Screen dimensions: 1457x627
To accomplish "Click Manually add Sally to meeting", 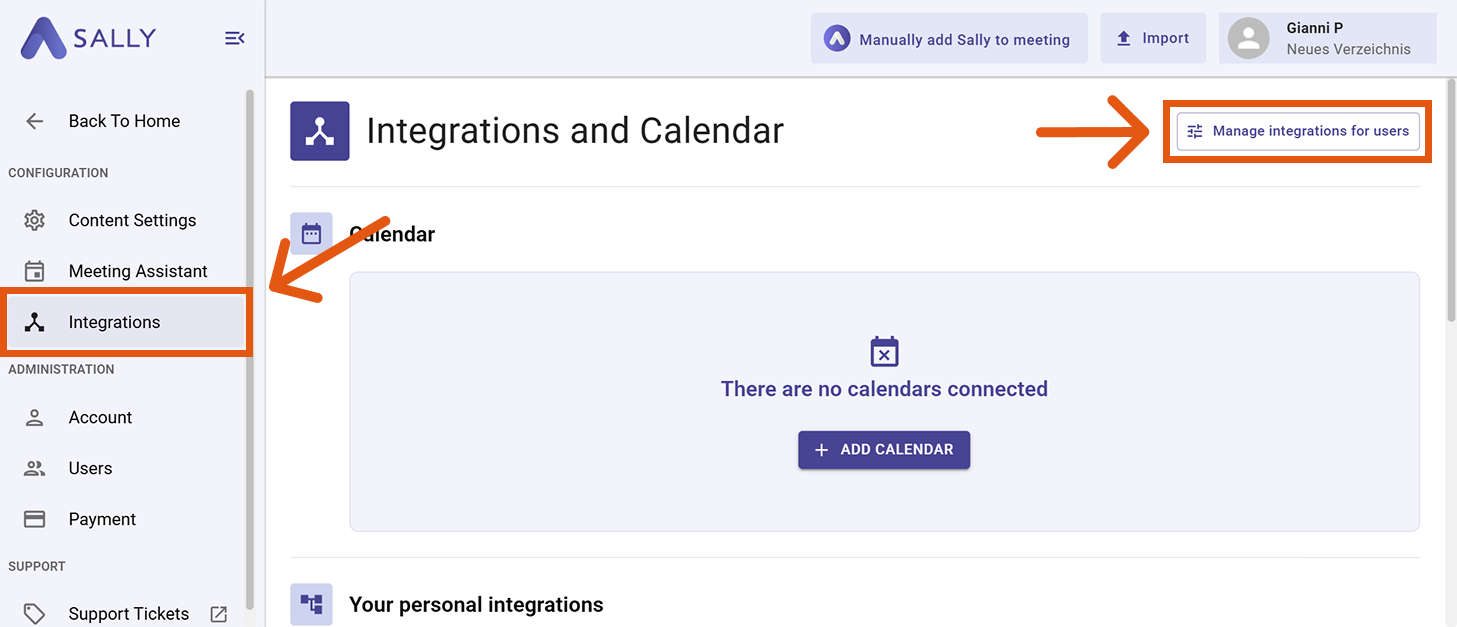I will 948,39.
